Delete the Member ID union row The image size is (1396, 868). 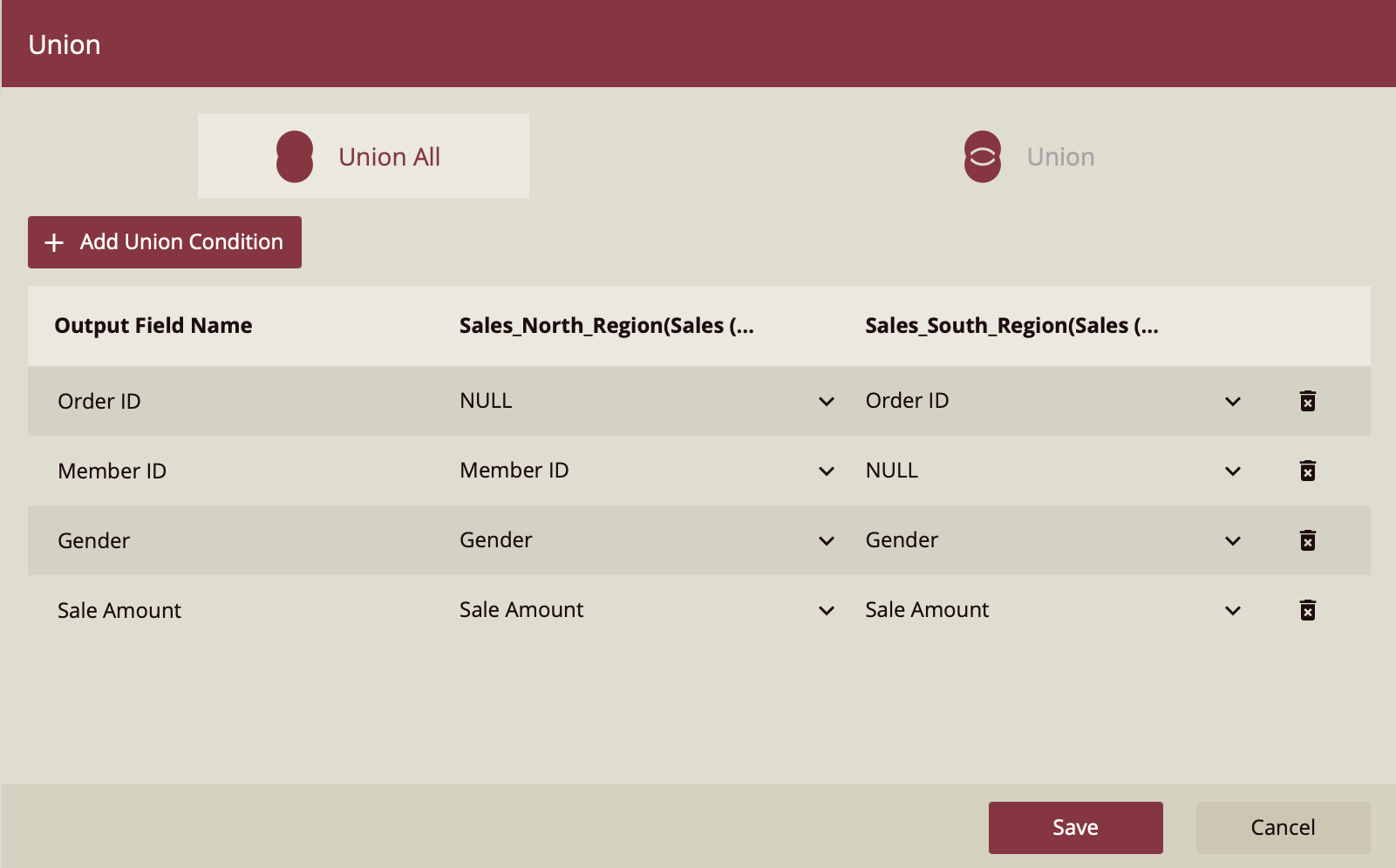click(x=1307, y=471)
